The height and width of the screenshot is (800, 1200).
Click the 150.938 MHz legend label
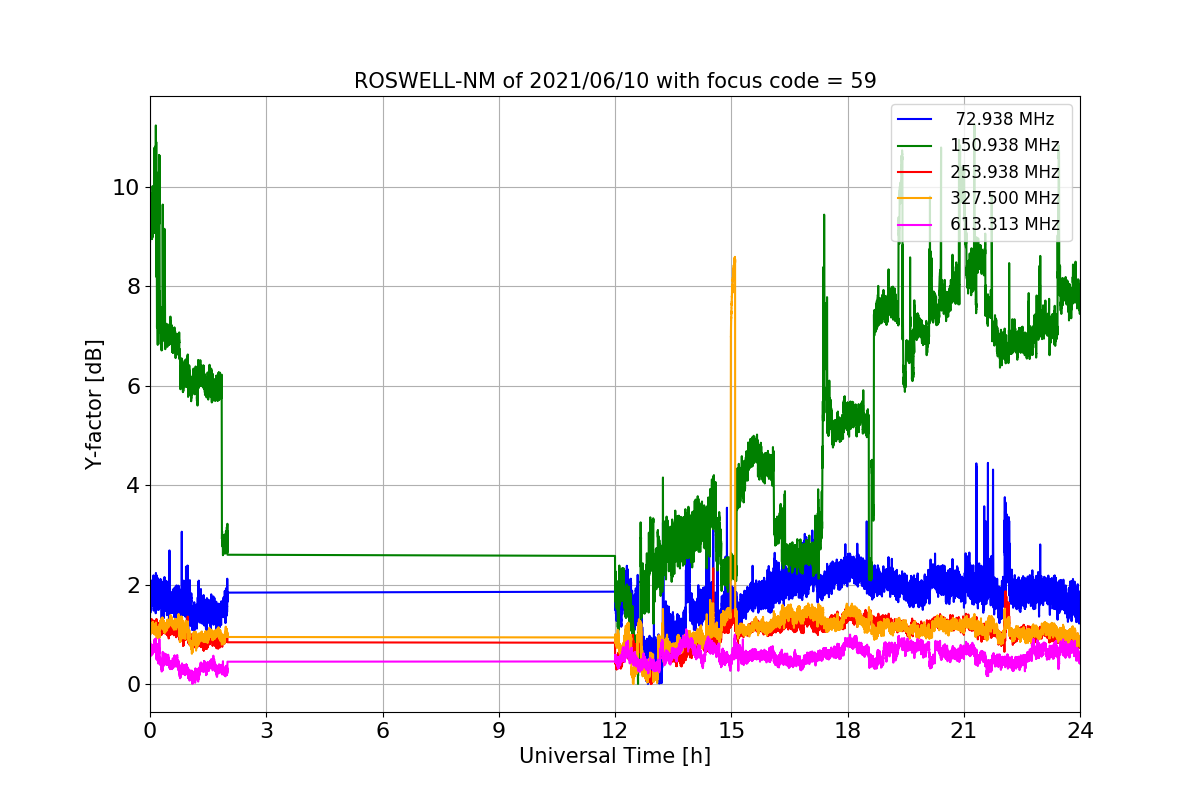(1005, 145)
